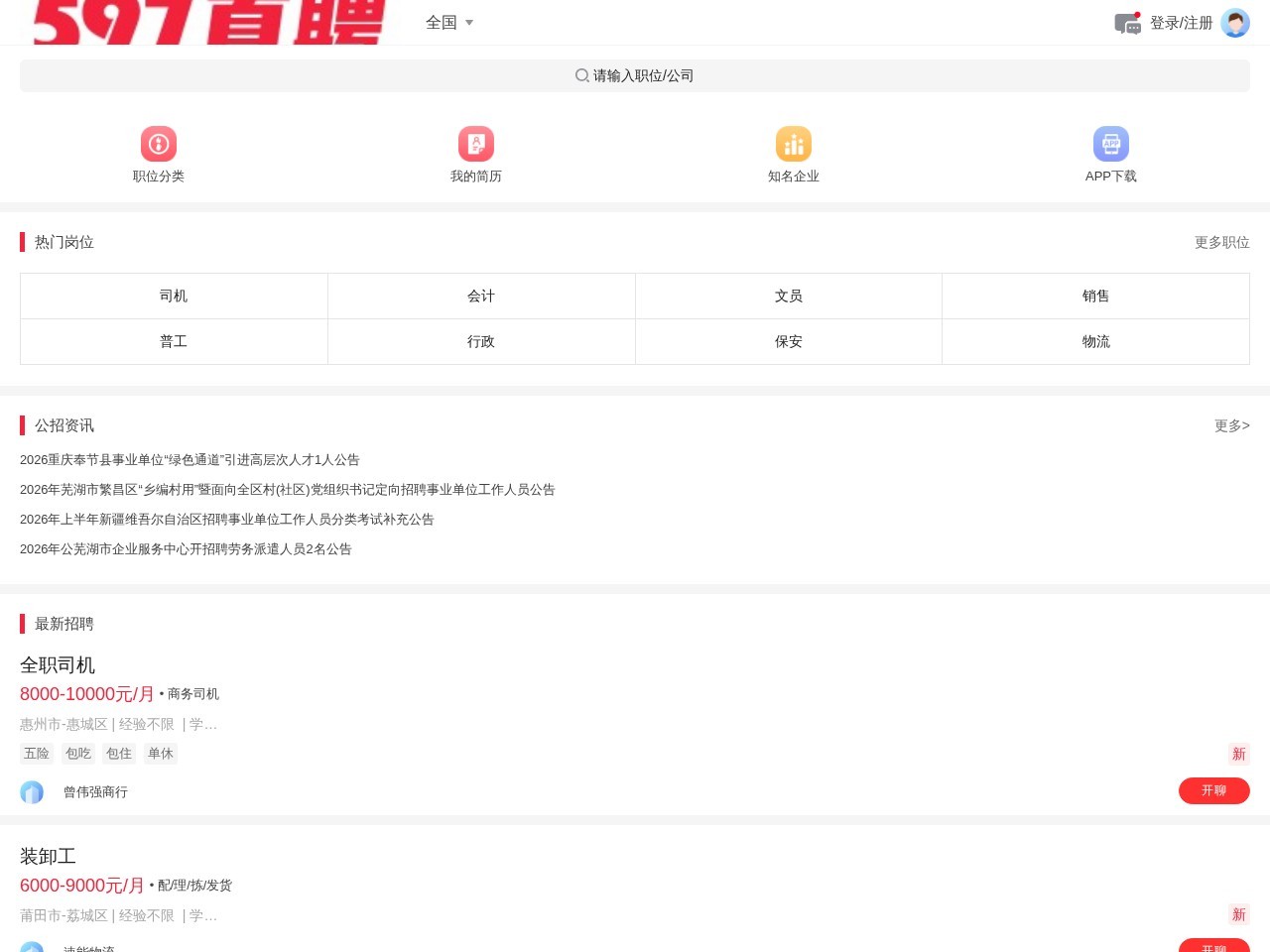Select the 五险 benefit tag

coord(37,754)
